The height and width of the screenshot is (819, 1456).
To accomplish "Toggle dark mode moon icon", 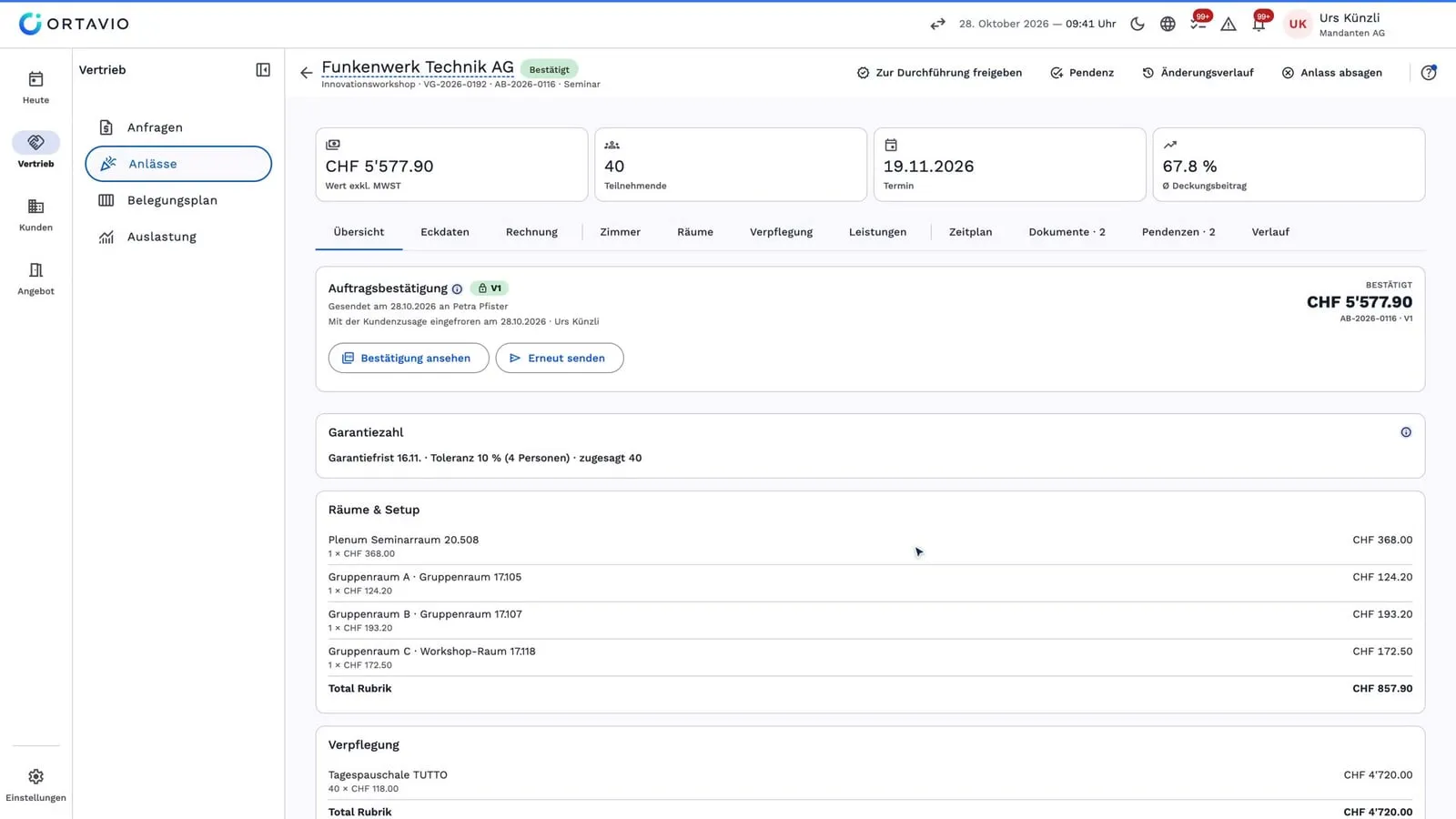I will (x=1137, y=25).
